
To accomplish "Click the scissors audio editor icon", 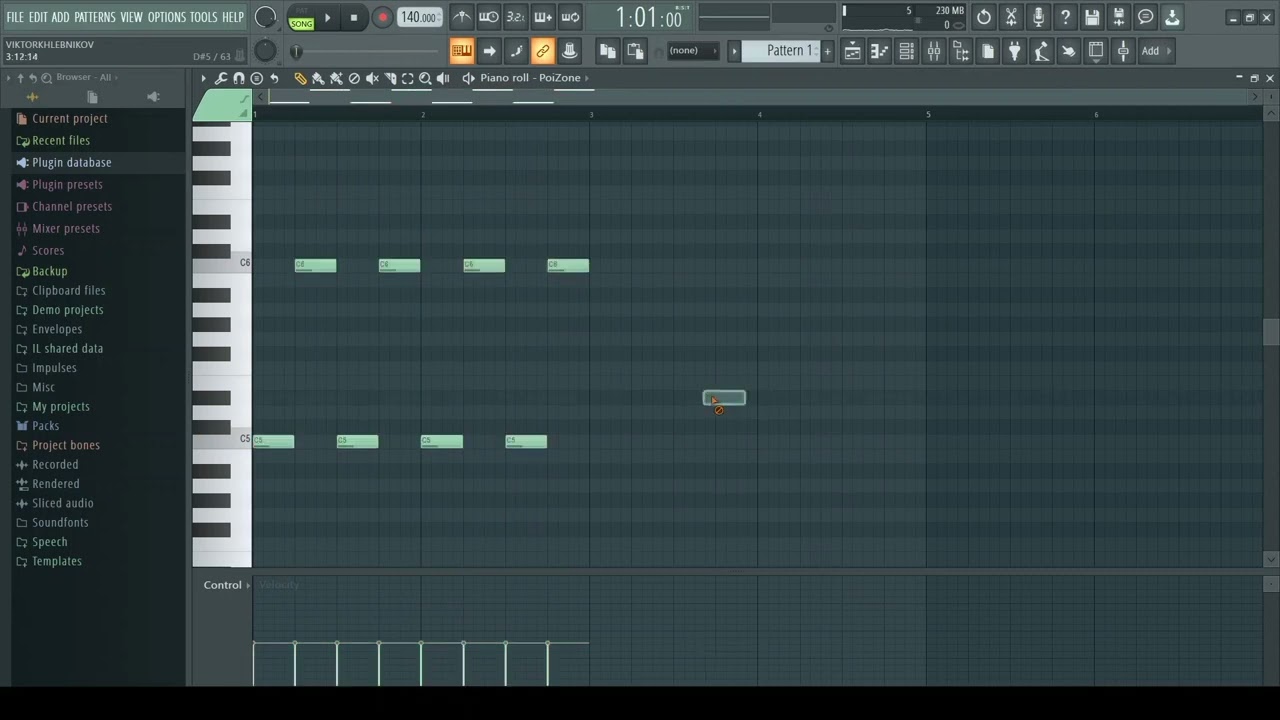I will tap(1011, 17).
